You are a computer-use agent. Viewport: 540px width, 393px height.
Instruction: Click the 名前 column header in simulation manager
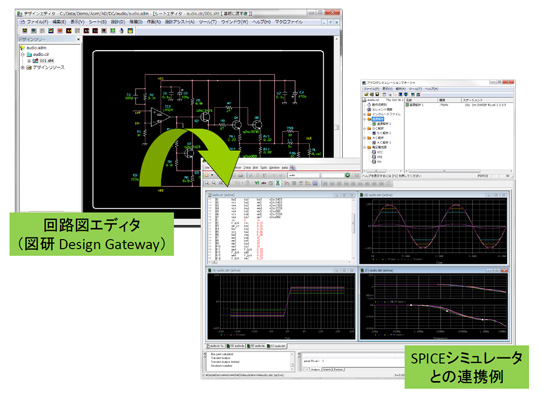(421, 100)
